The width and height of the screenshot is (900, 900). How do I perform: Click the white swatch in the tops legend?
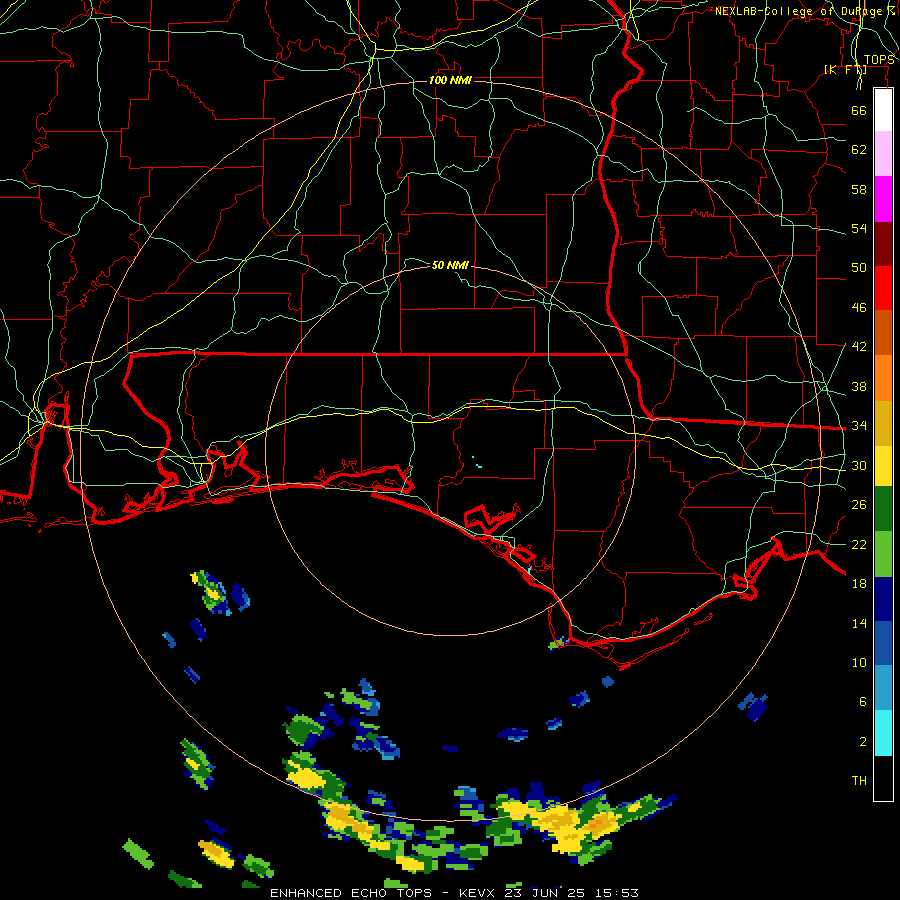pyautogui.click(x=883, y=110)
